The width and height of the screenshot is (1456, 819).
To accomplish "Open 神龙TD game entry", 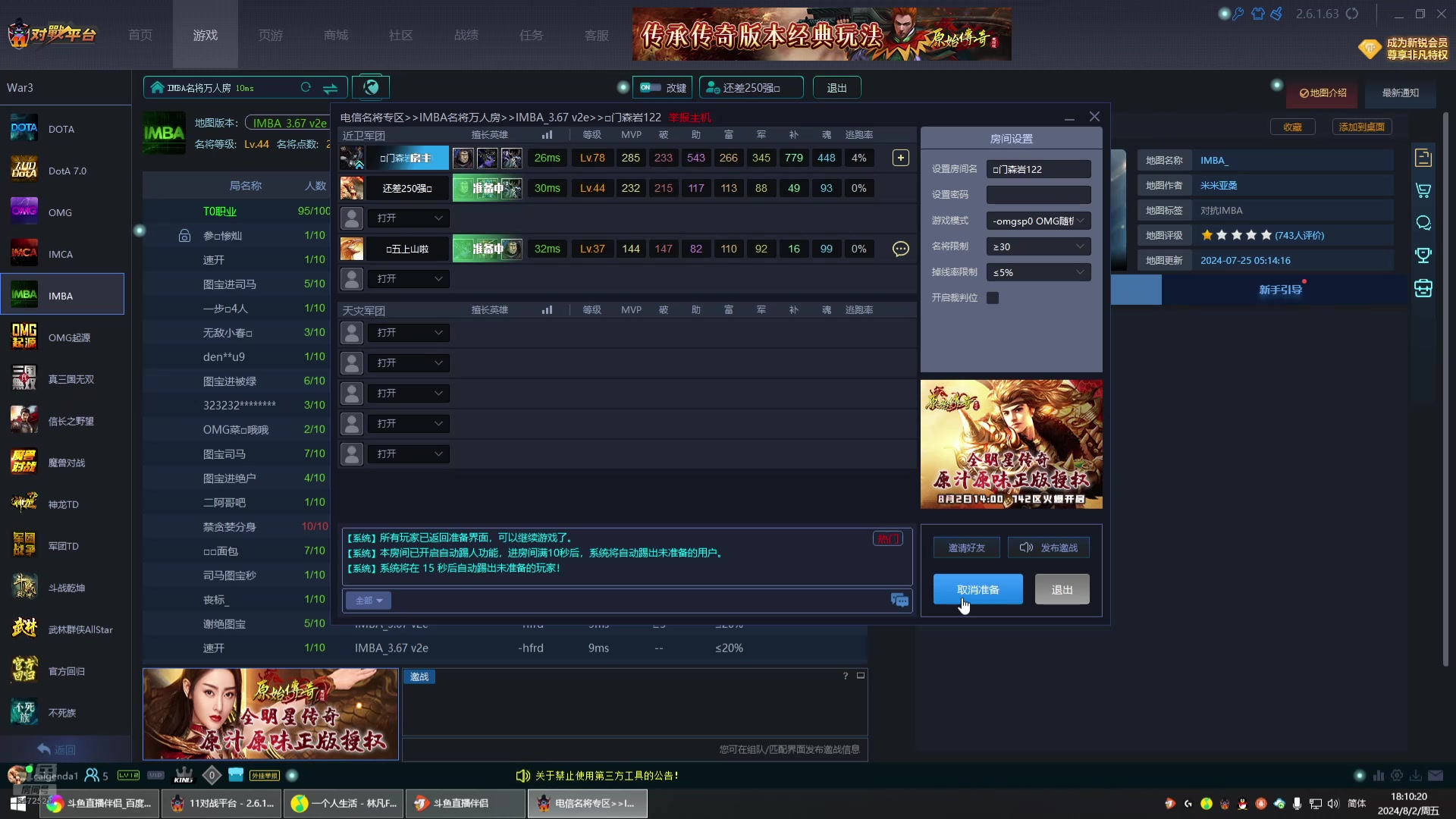I will [62, 504].
